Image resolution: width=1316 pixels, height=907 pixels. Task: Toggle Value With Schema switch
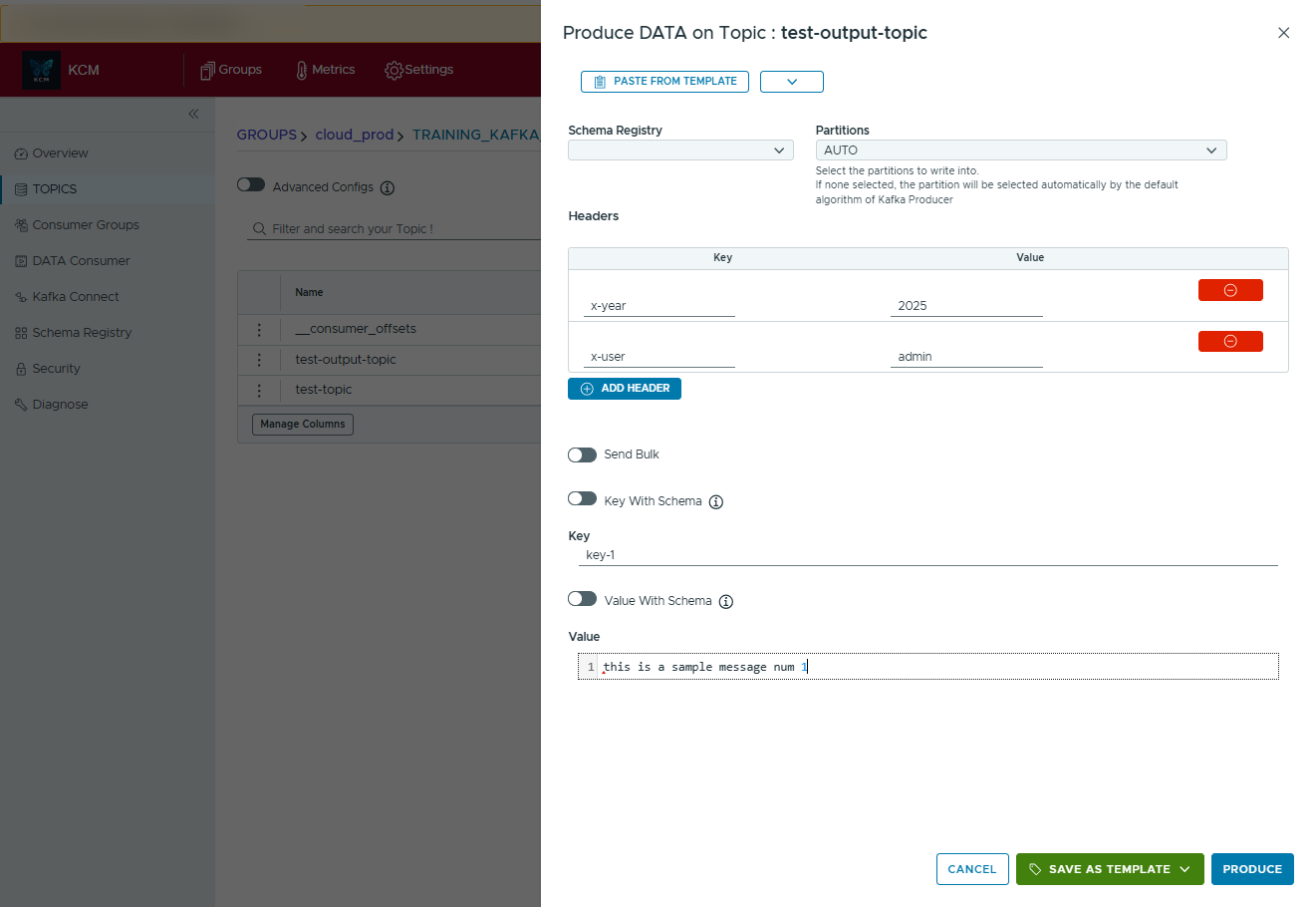tap(582, 599)
